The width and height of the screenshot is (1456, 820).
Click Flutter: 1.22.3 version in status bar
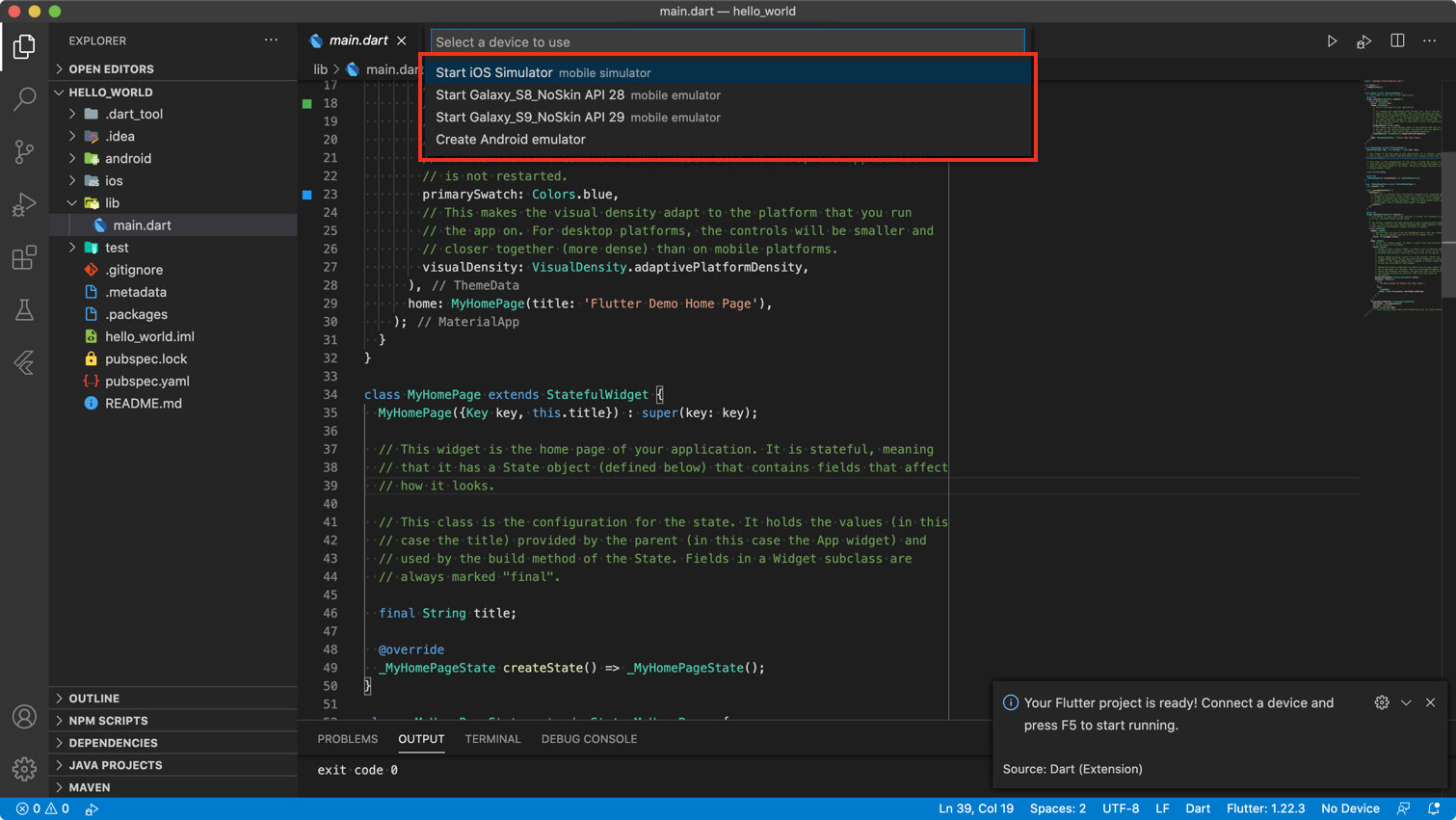click(1265, 808)
